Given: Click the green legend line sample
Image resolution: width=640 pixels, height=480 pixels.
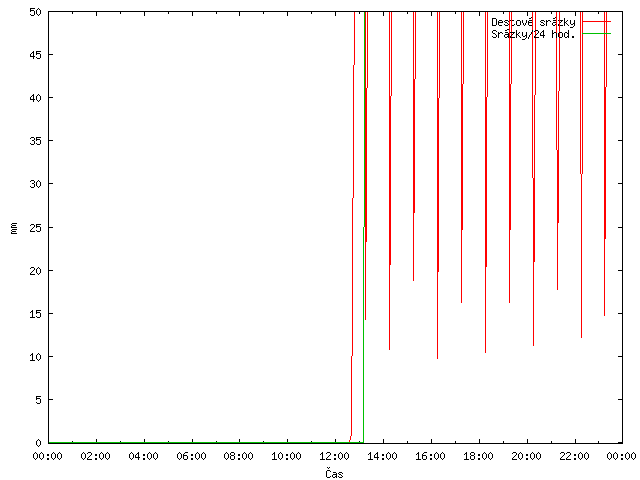Looking at the screenshot, I should coord(596,33).
